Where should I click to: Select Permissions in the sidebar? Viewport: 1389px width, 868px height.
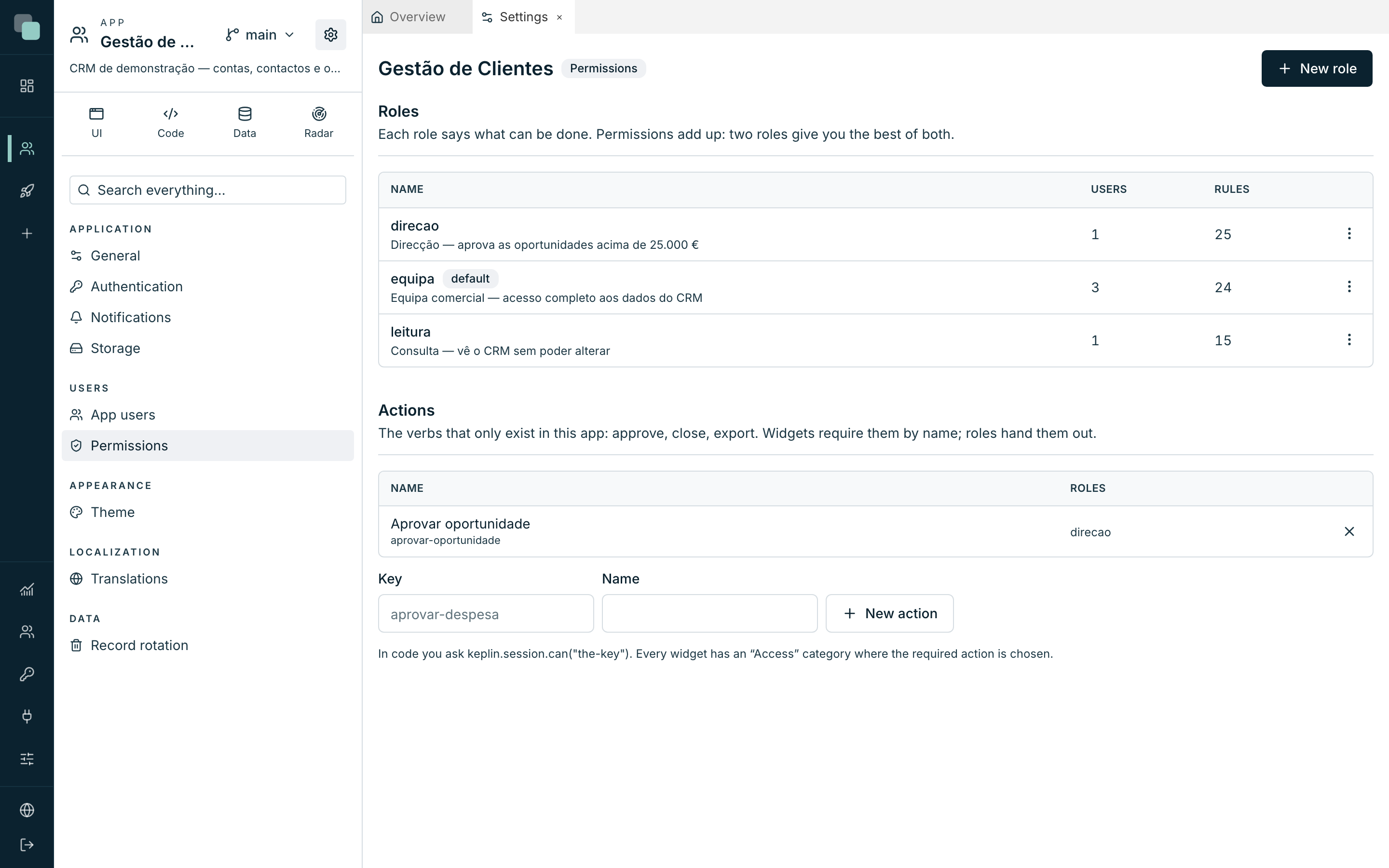coord(208,446)
